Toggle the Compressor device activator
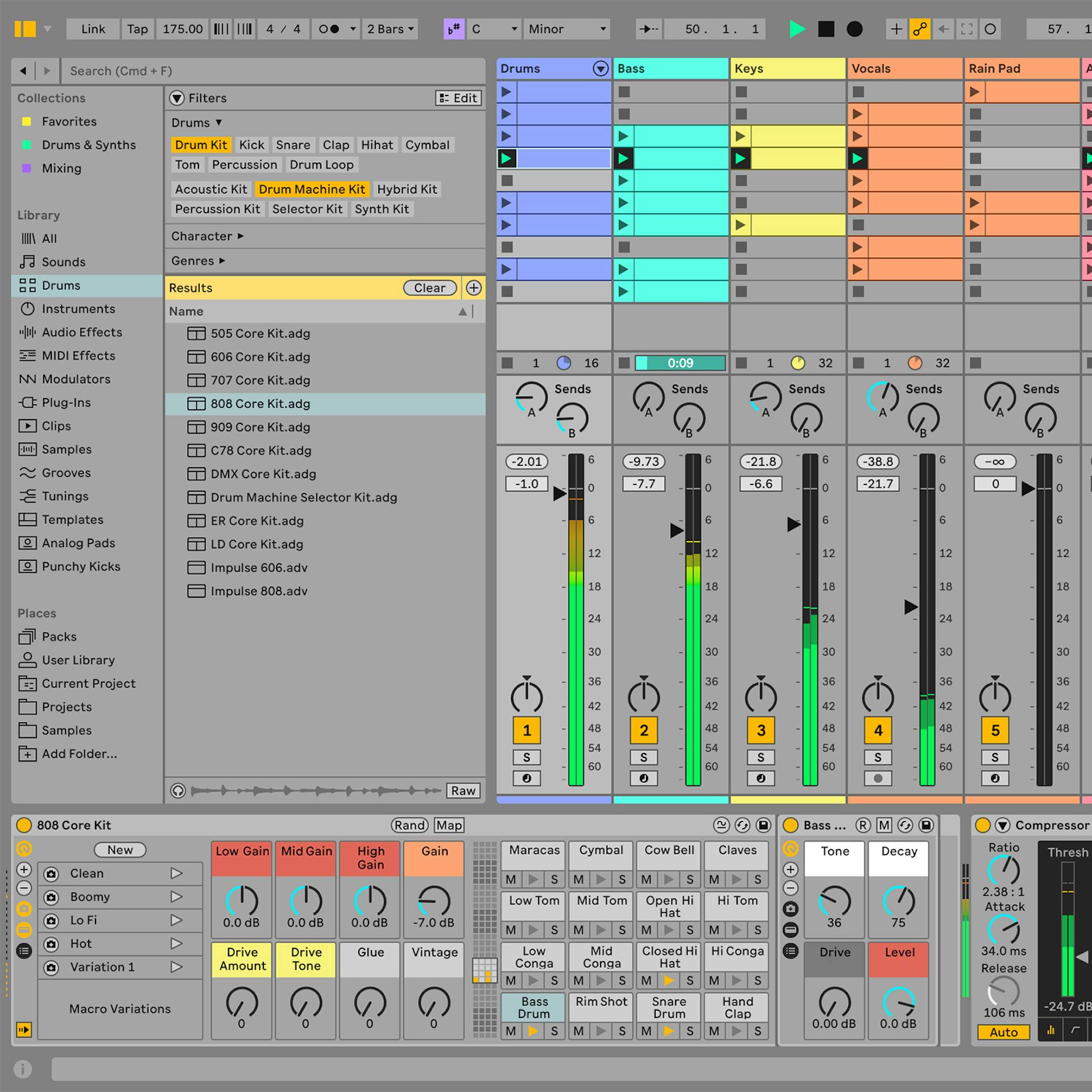This screenshot has height=1092, width=1092. point(982,825)
